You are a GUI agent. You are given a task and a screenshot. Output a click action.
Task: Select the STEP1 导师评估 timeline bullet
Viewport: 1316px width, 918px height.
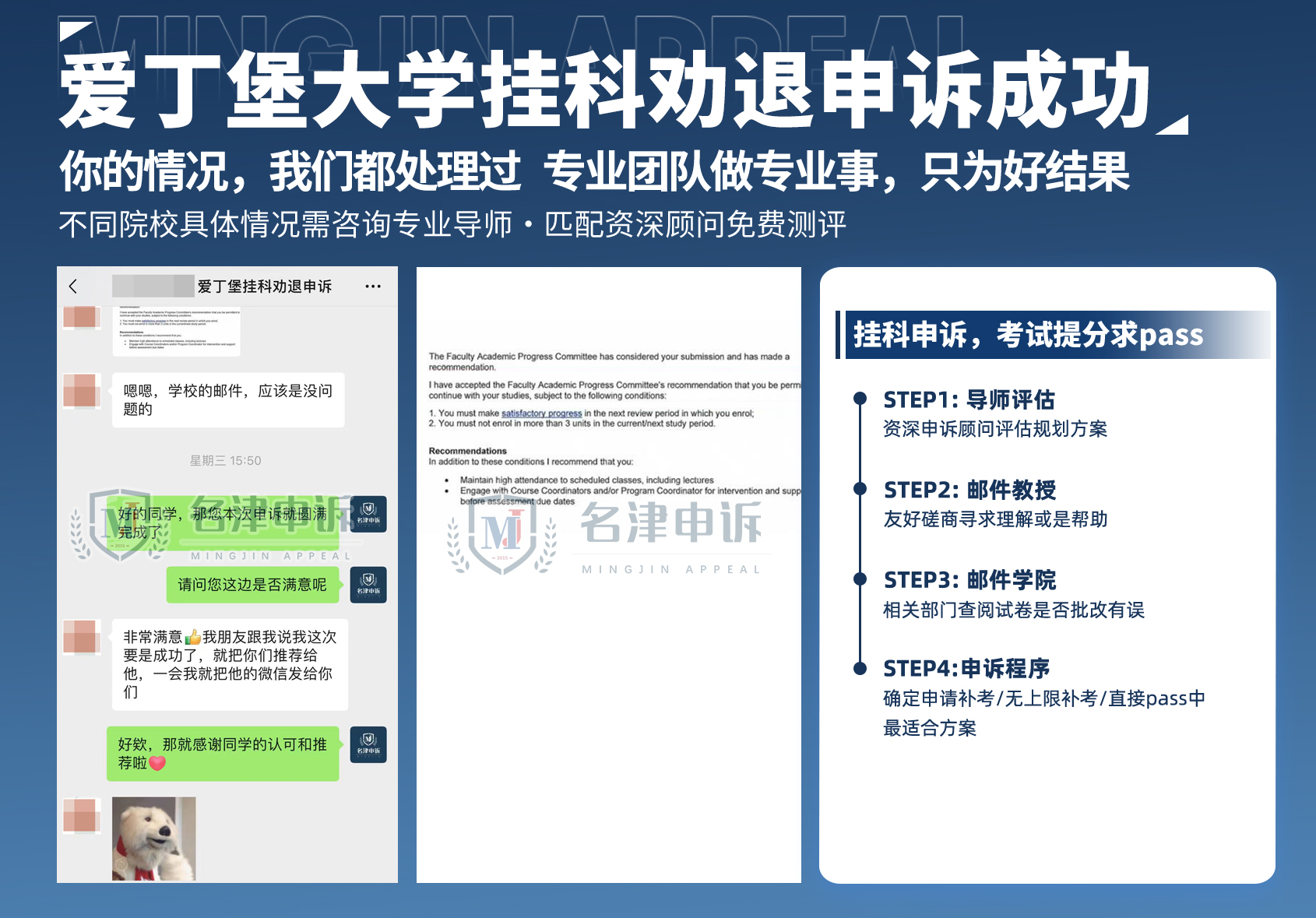[860, 399]
